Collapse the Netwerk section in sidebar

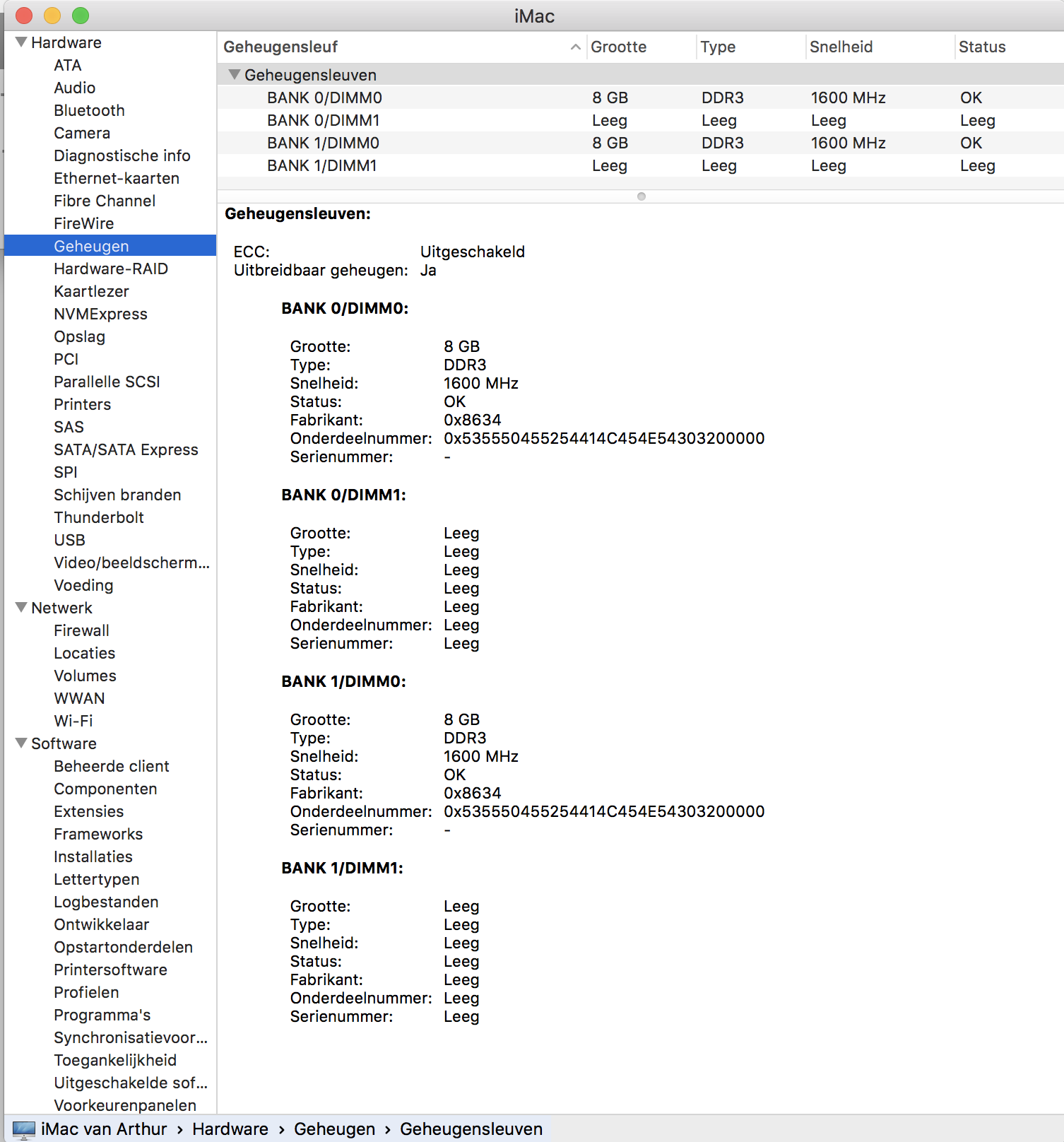coord(22,608)
